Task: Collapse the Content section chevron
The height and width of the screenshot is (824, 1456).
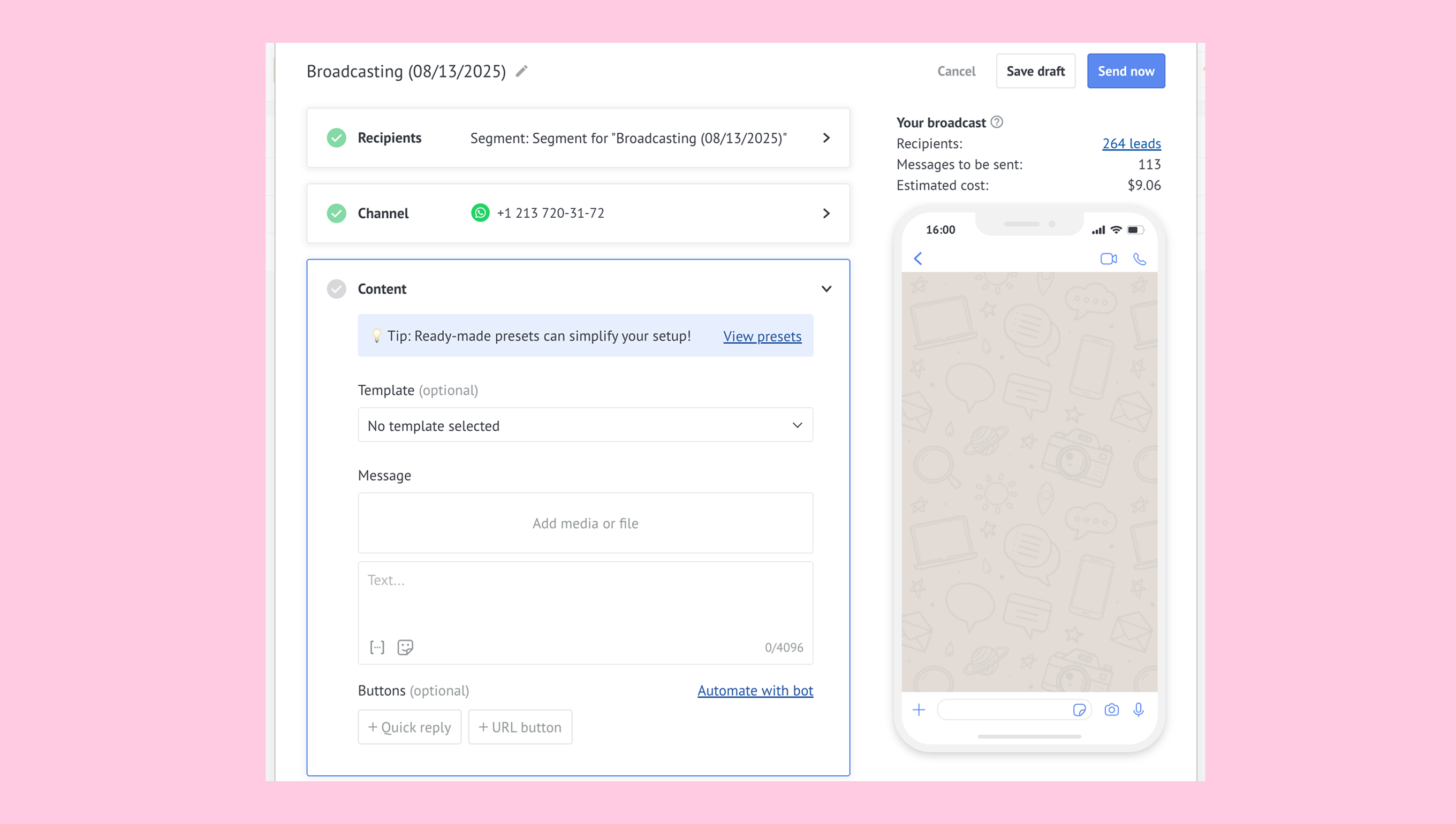Action: pos(826,288)
